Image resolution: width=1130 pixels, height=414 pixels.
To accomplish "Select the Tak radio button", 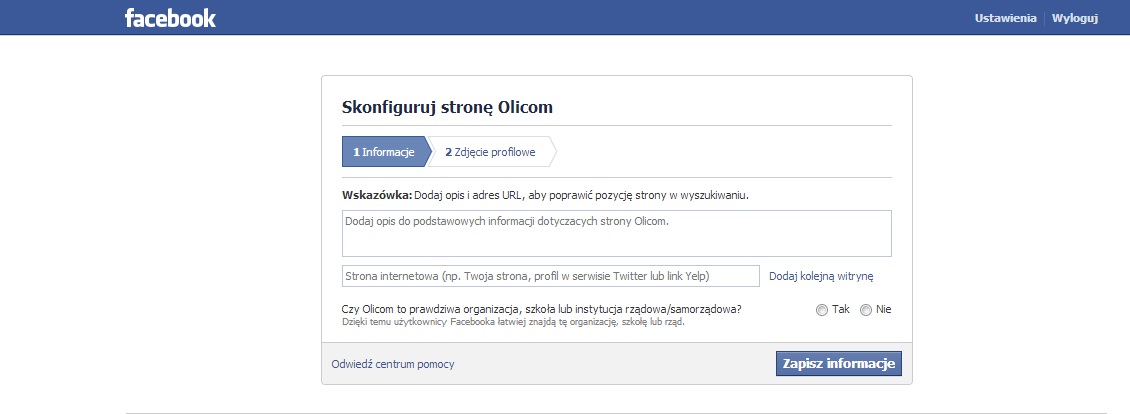I will point(822,310).
